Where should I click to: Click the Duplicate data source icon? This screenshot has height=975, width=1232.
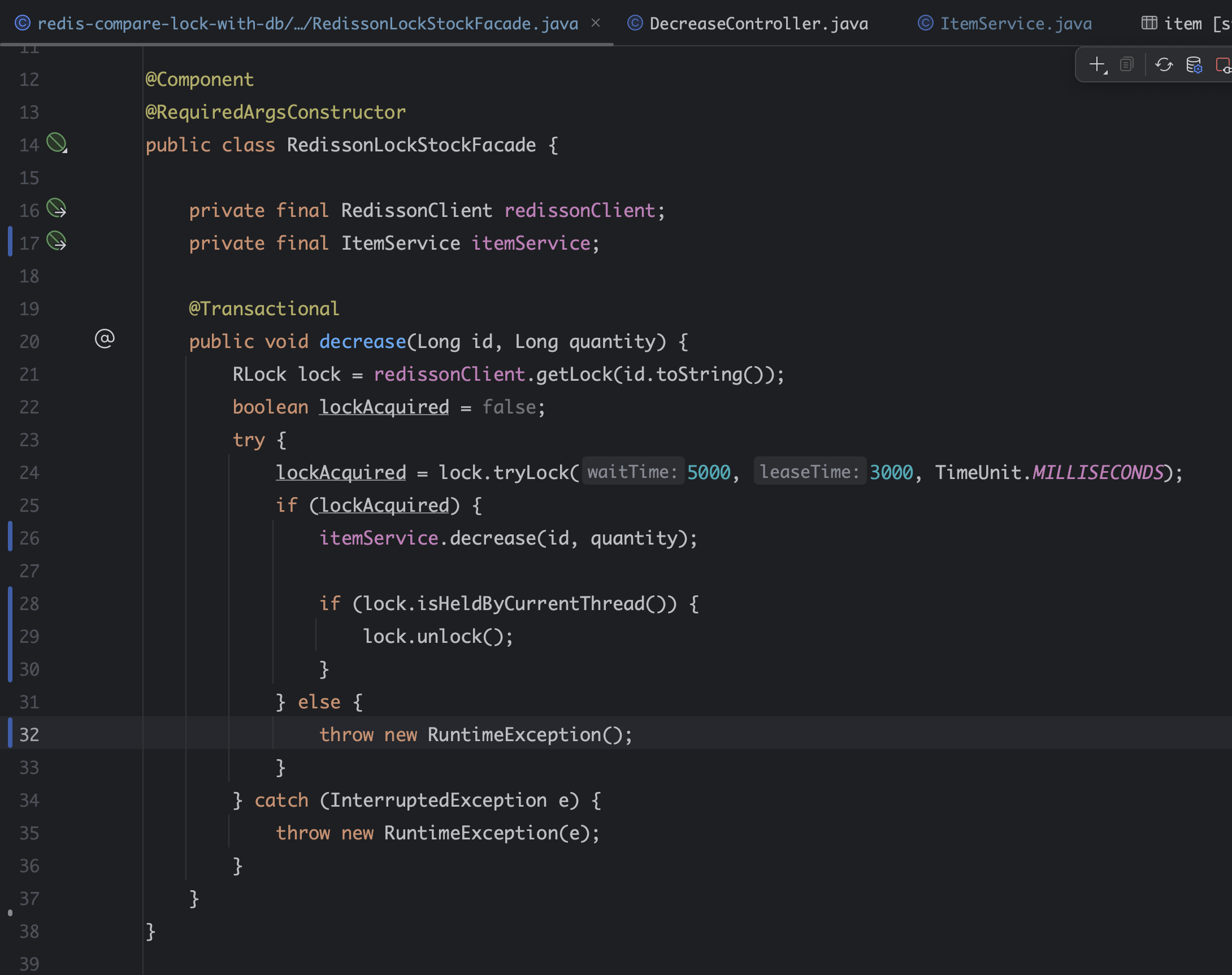(x=1126, y=64)
